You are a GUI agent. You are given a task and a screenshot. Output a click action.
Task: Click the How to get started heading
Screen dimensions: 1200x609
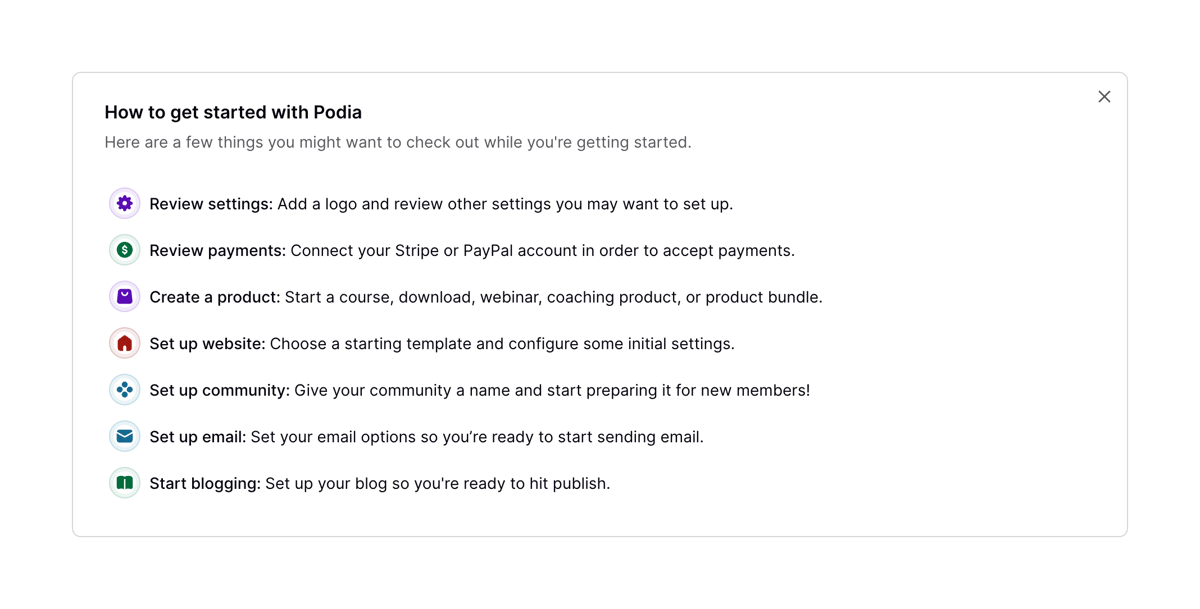pyautogui.click(x=232, y=112)
